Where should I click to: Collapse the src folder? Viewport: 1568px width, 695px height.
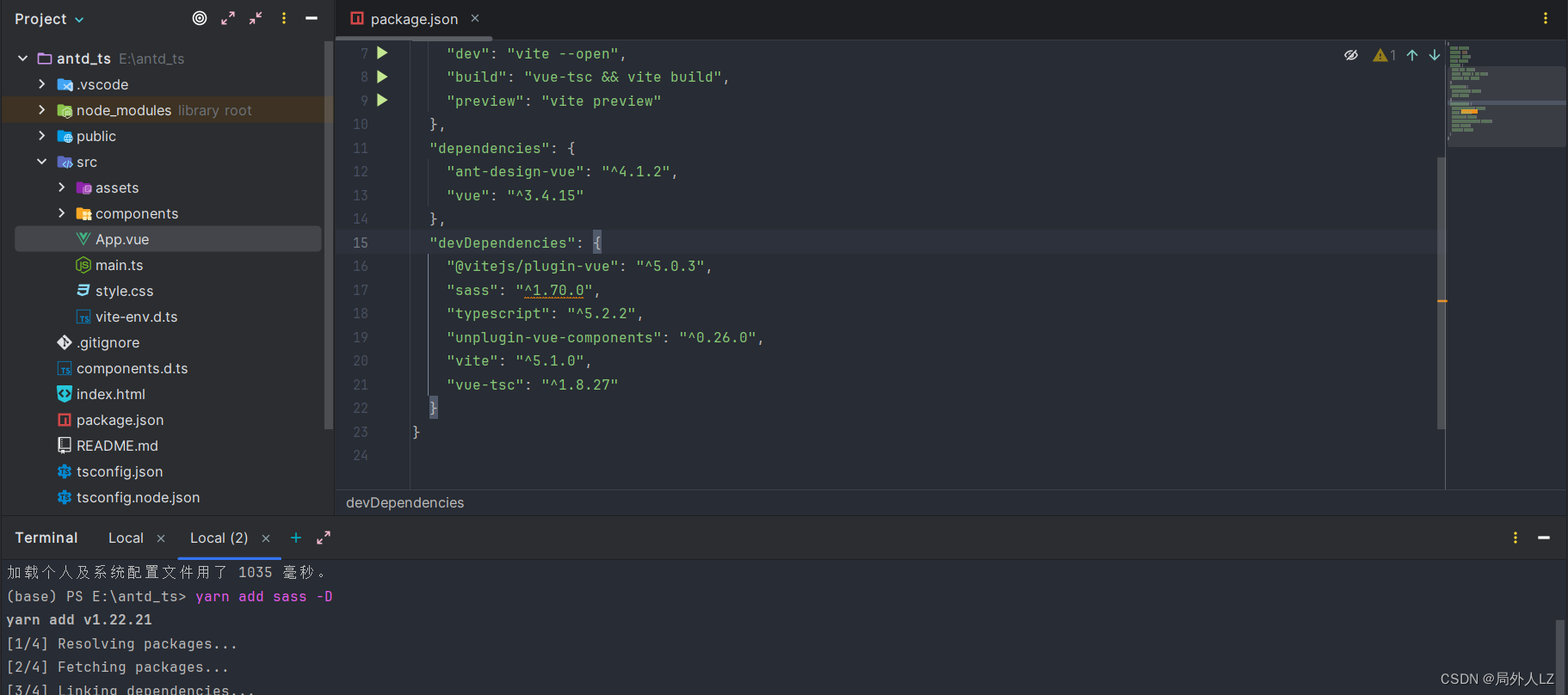(x=41, y=162)
